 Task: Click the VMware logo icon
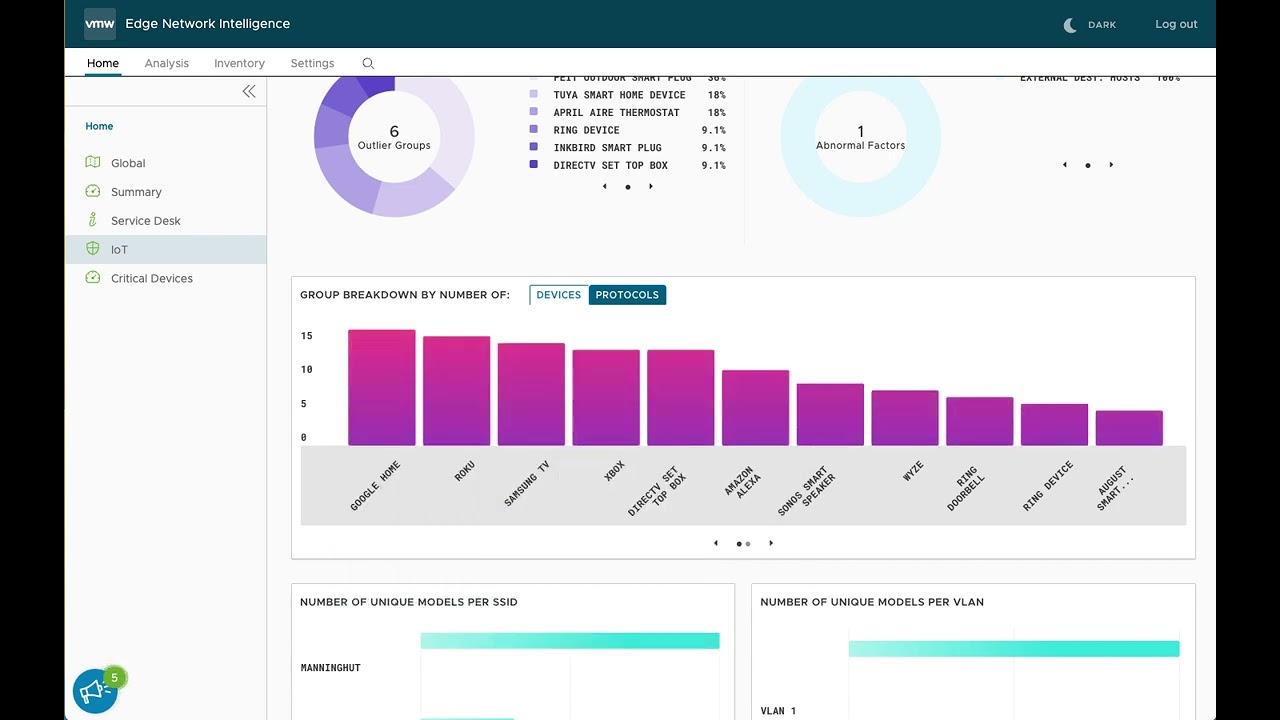click(99, 24)
